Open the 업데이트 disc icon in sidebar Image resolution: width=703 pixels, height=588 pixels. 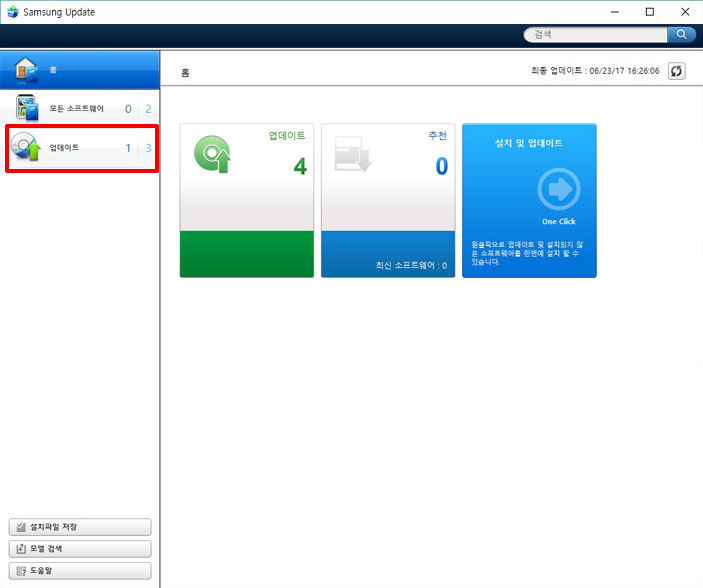coord(25,148)
